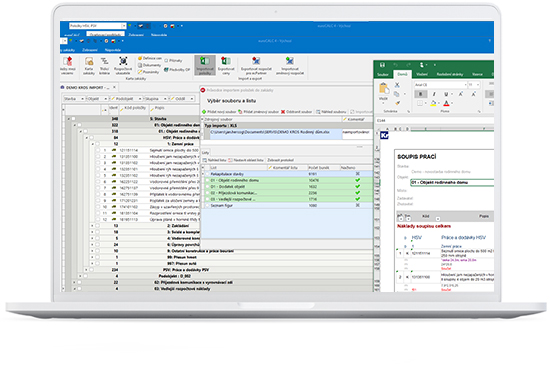Click Náhled listu button
This screenshot has width=550, height=382.
pyautogui.click(x=215, y=160)
